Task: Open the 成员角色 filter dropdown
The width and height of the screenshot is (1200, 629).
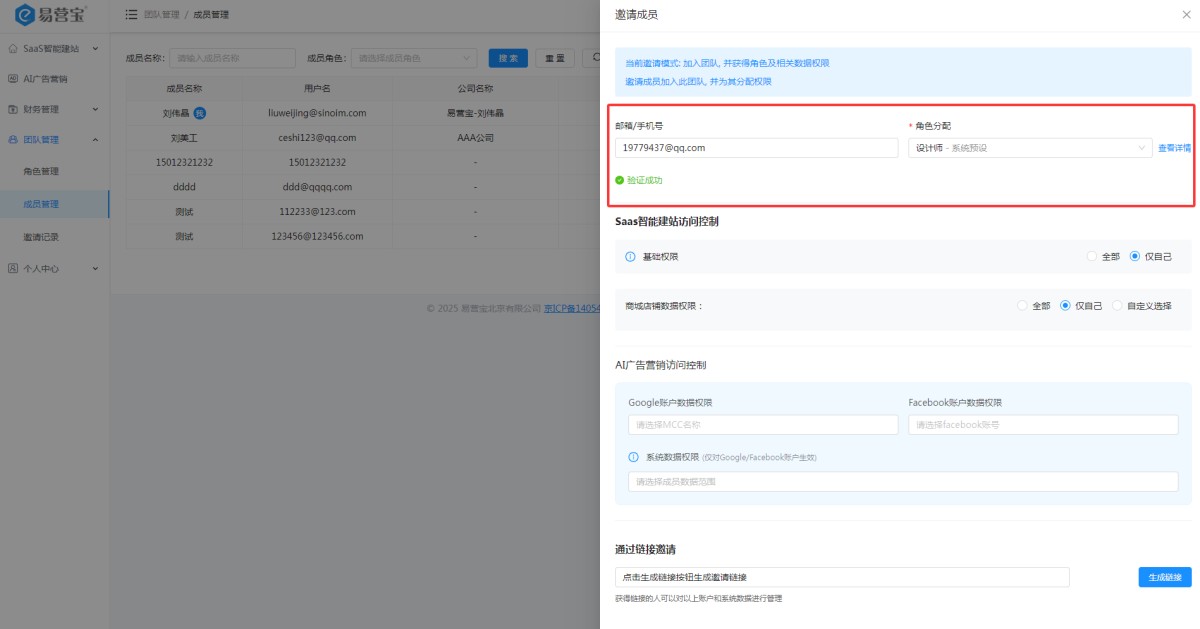Action: point(414,58)
